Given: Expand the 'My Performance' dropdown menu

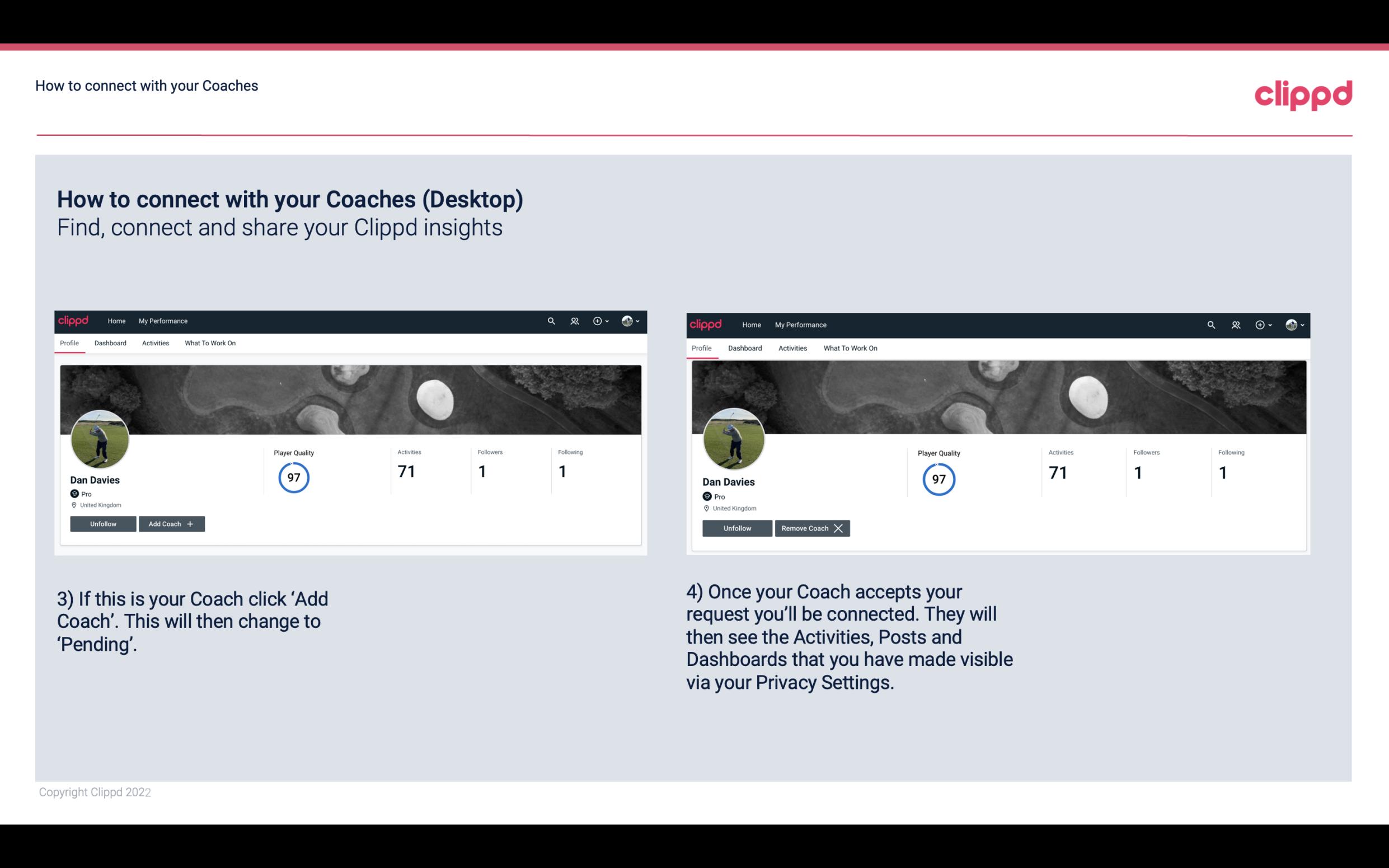Looking at the screenshot, I should [163, 321].
